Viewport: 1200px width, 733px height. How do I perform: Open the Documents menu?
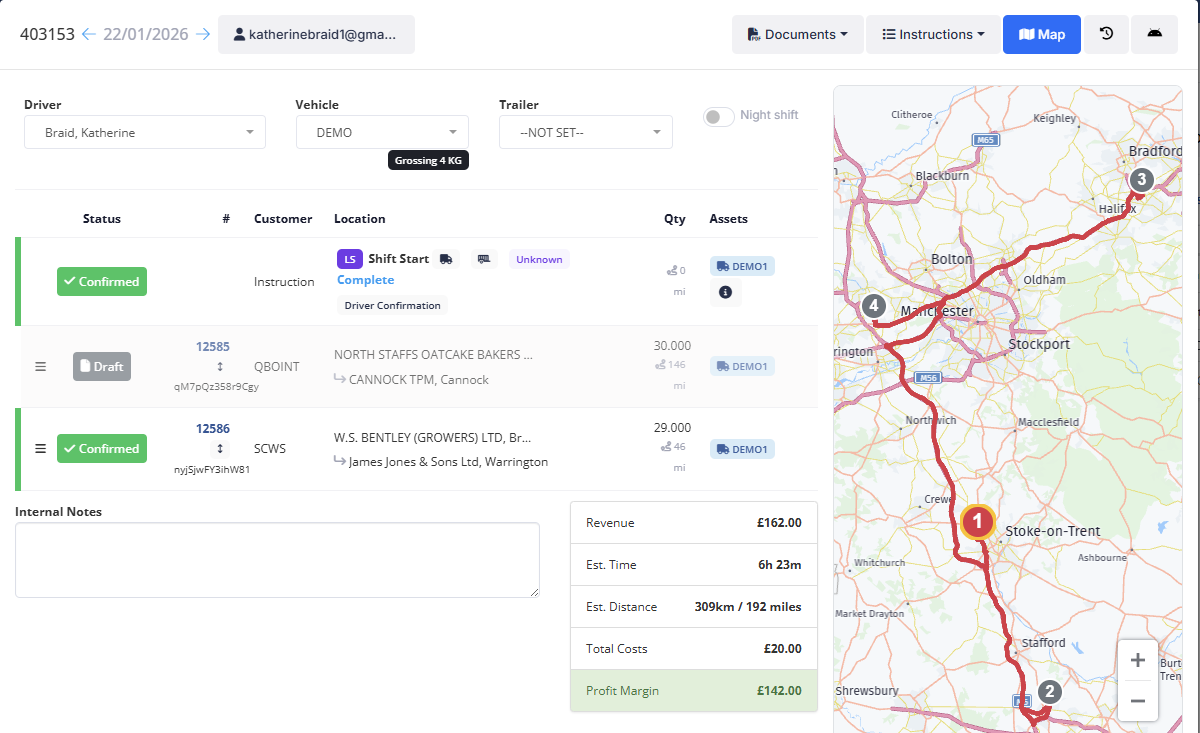pyautogui.click(x=796, y=34)
